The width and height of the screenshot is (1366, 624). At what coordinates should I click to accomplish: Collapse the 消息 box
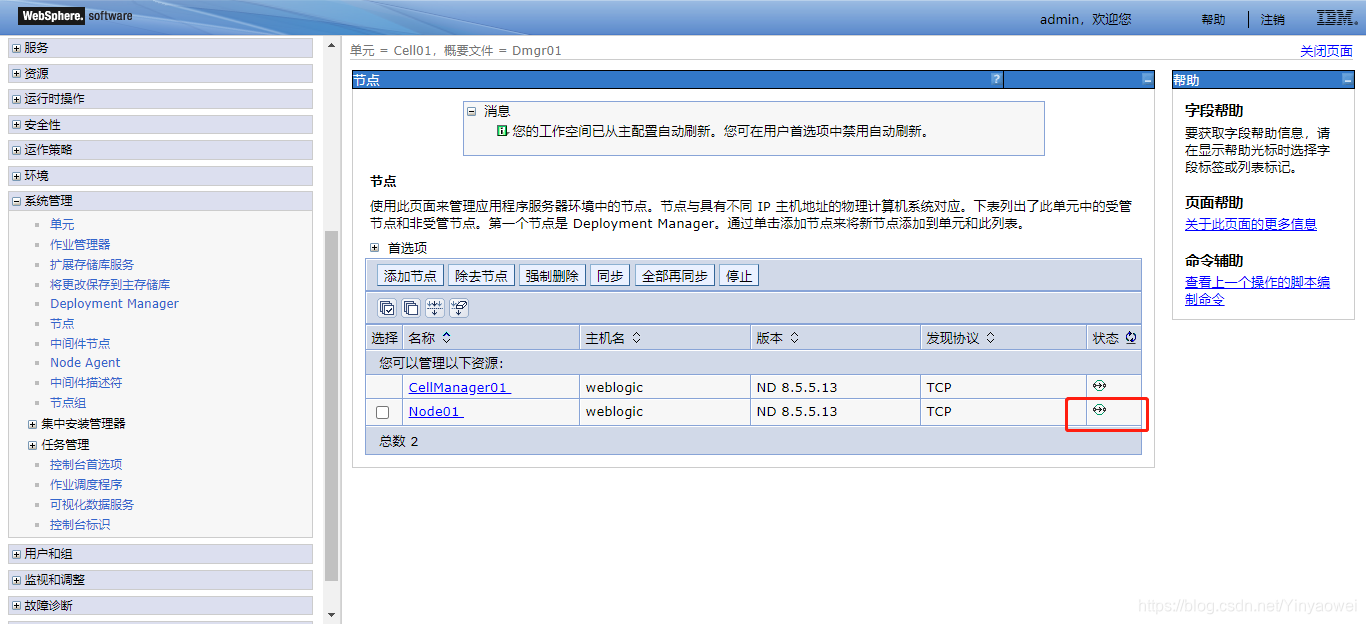pos(471,112)
